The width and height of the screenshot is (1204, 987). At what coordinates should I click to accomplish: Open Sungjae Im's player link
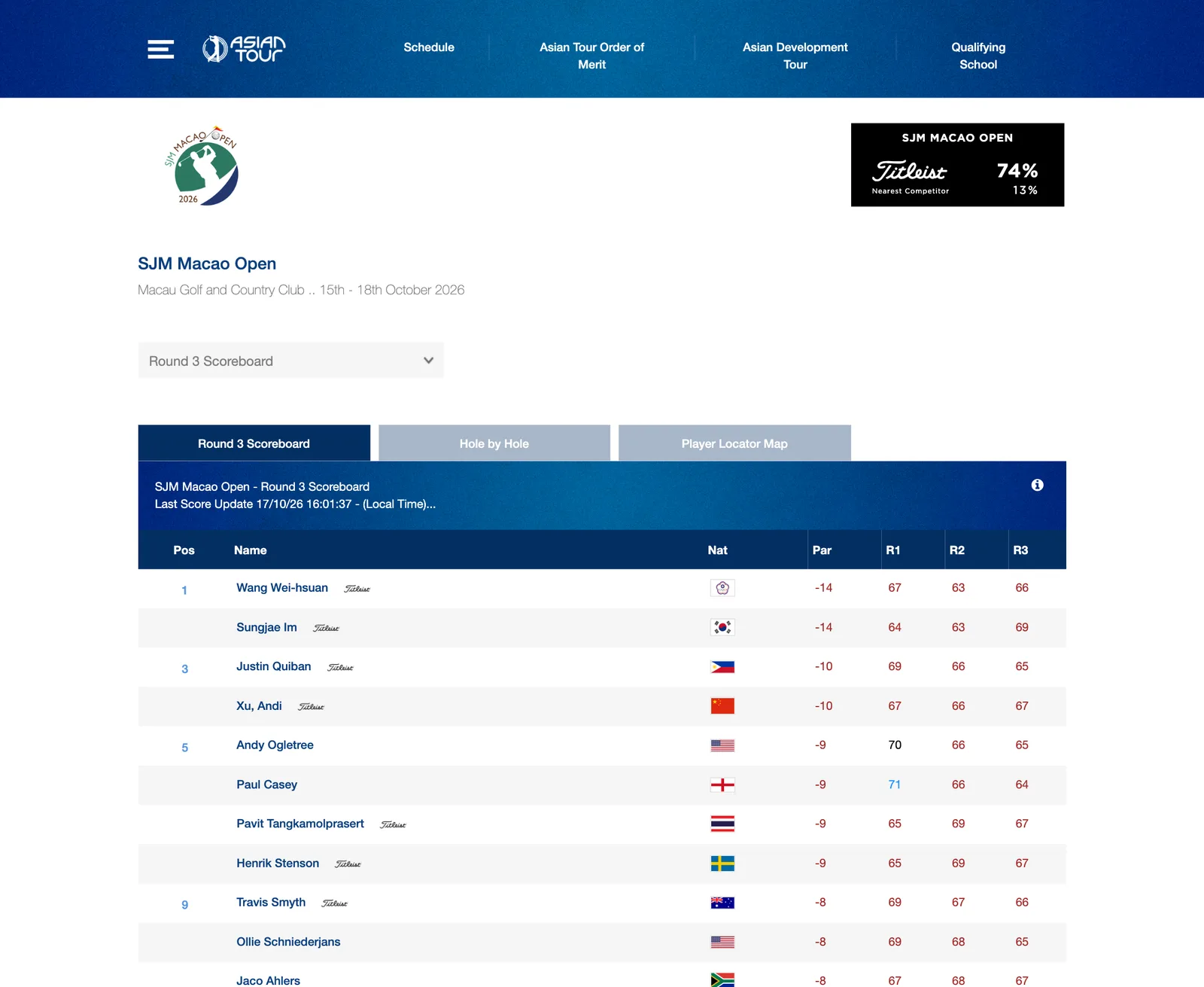(x=266, y=627)
